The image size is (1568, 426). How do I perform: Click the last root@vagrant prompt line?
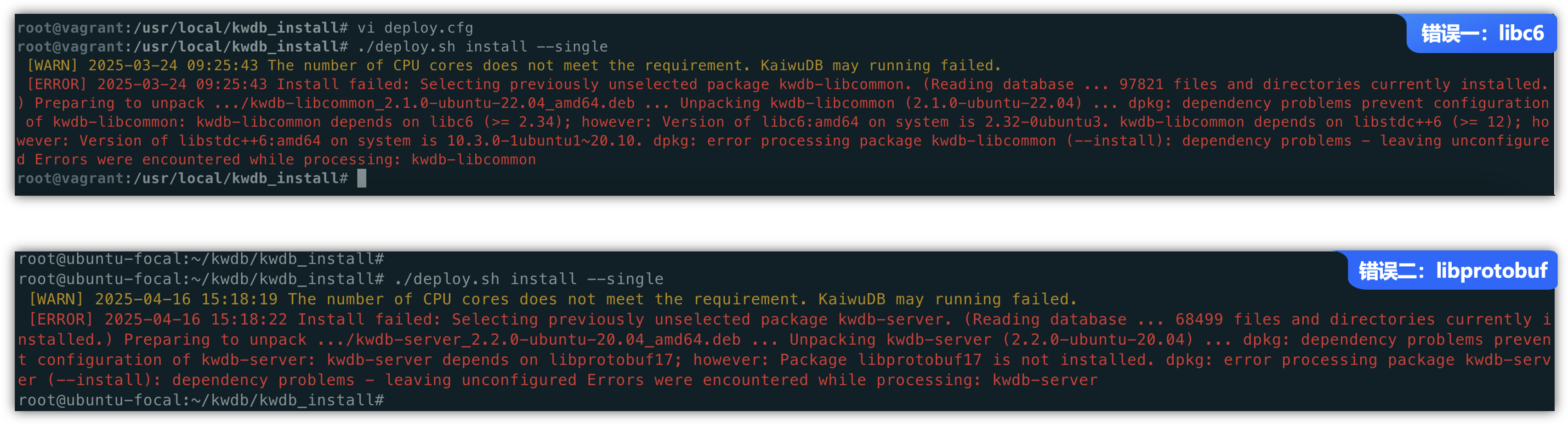click(182, 179)
